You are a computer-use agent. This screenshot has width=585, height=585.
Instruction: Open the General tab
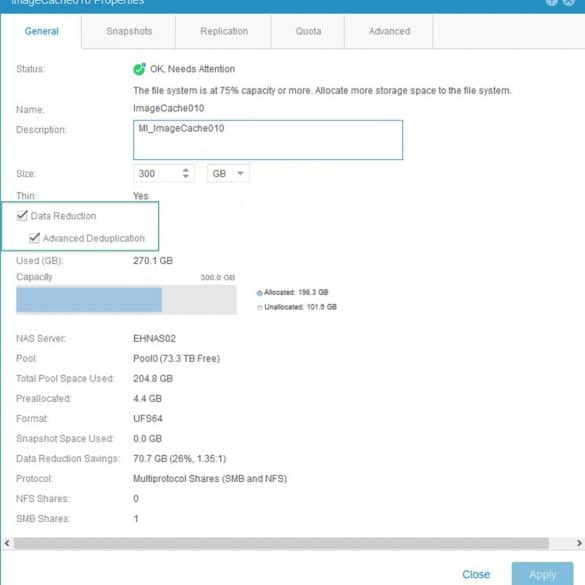(41, 31)
